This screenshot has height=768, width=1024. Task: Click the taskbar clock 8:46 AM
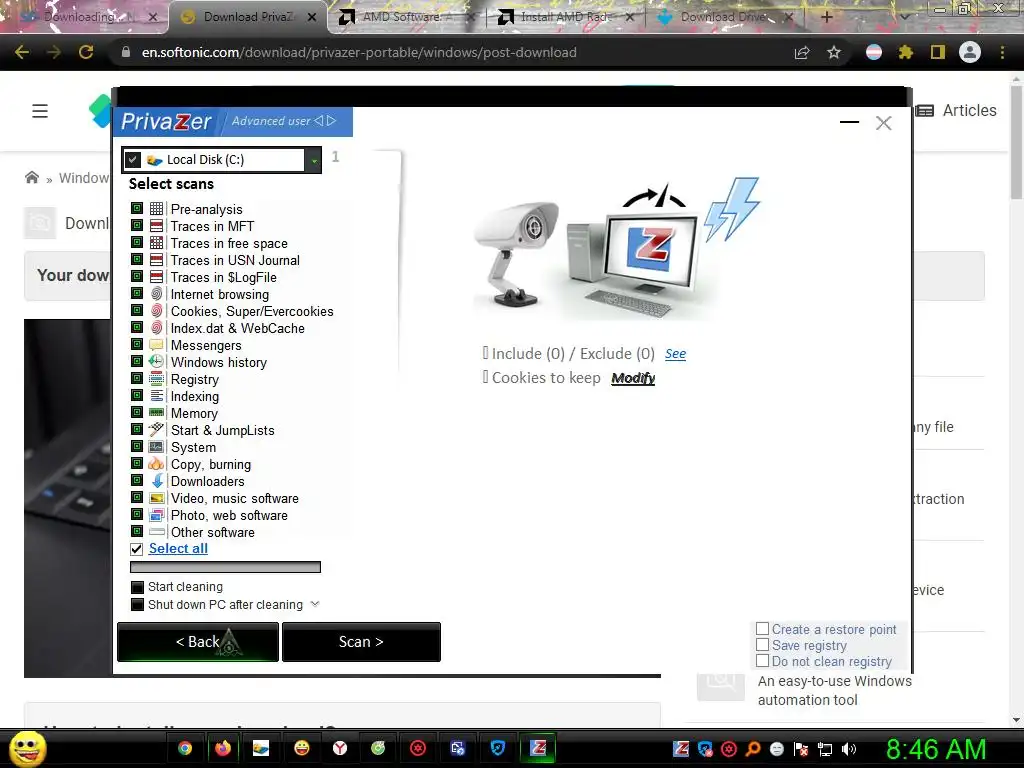(935, 749)
